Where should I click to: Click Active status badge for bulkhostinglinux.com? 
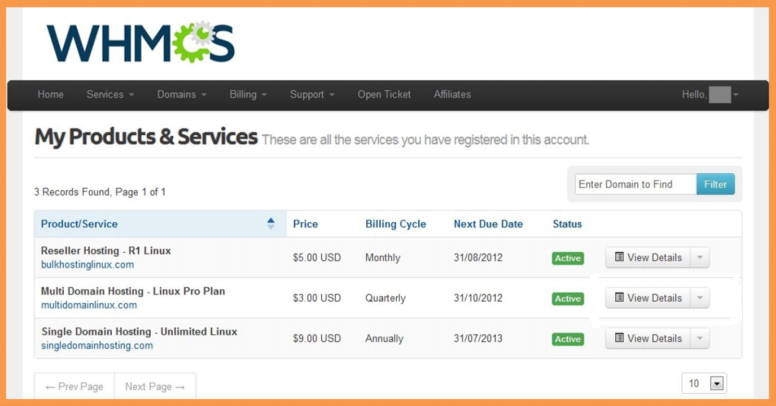coord(568,258)
